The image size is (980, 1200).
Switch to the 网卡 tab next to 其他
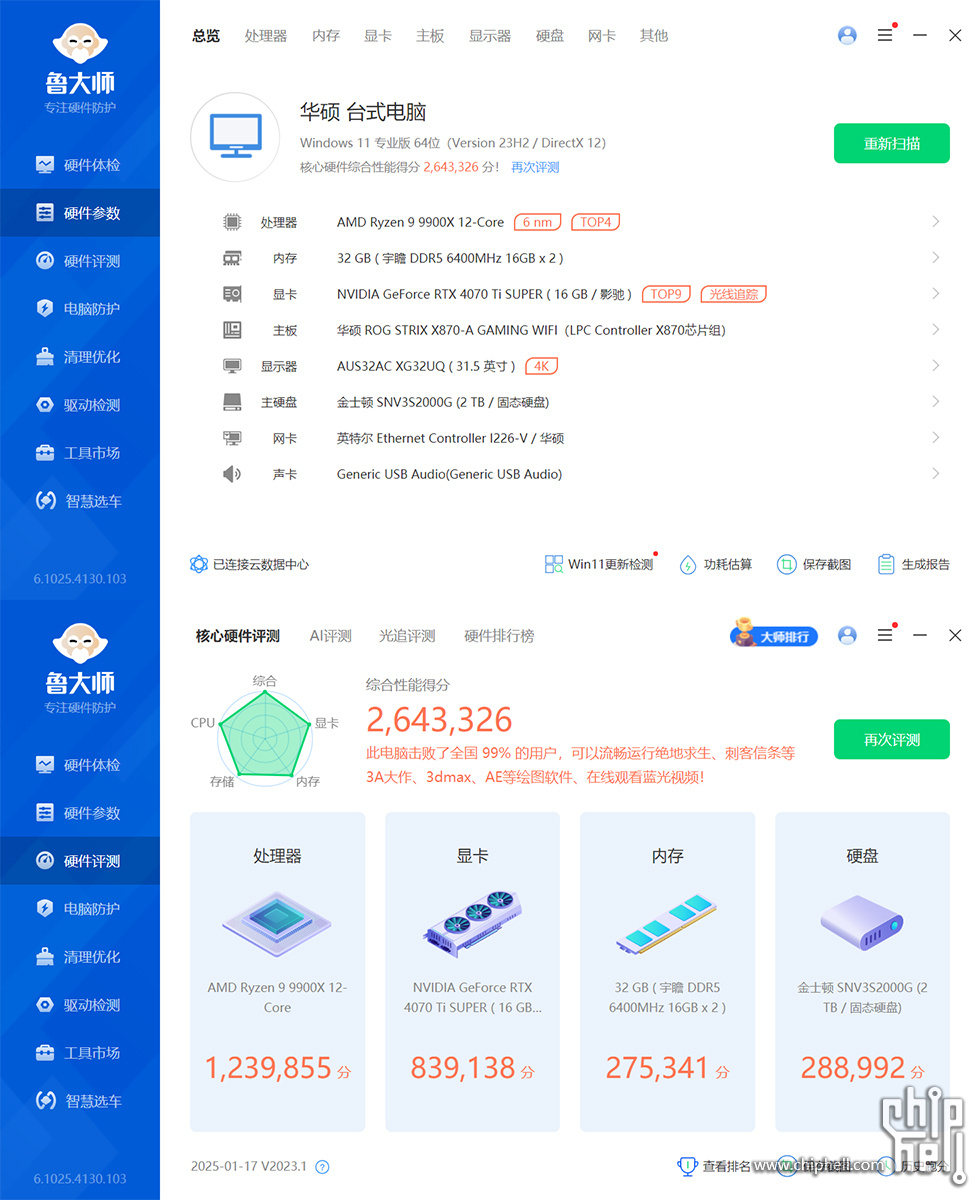tap(602, 36)
